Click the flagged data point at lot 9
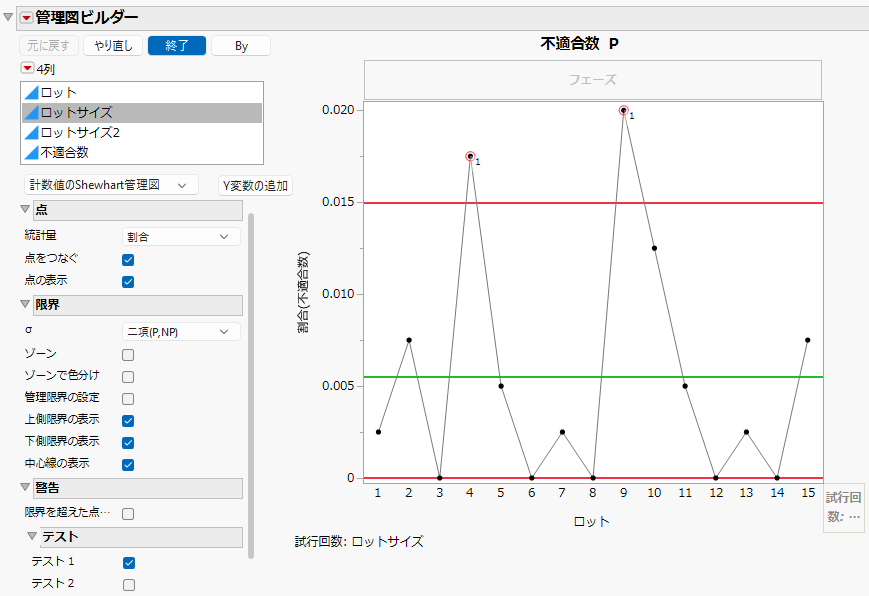 (623, 110)
